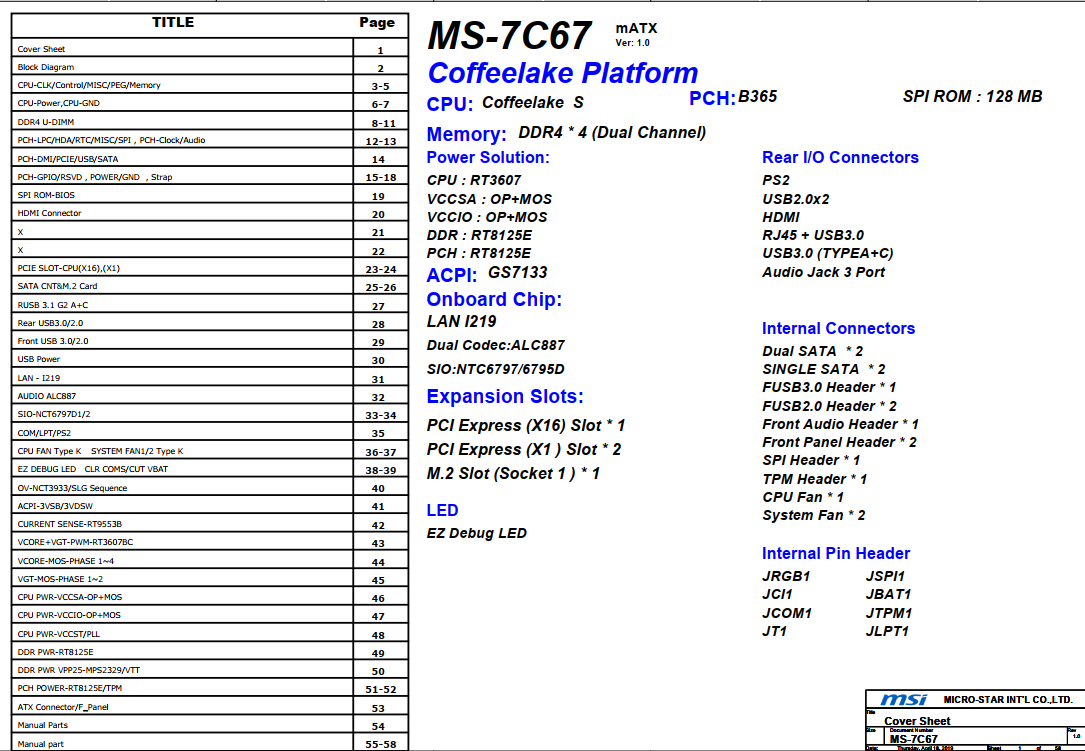Click 'EZ DEBUG LED CLR COMS/CUT VBAT' row
The height and width of the screenshot is (751, 1085).
210,469
